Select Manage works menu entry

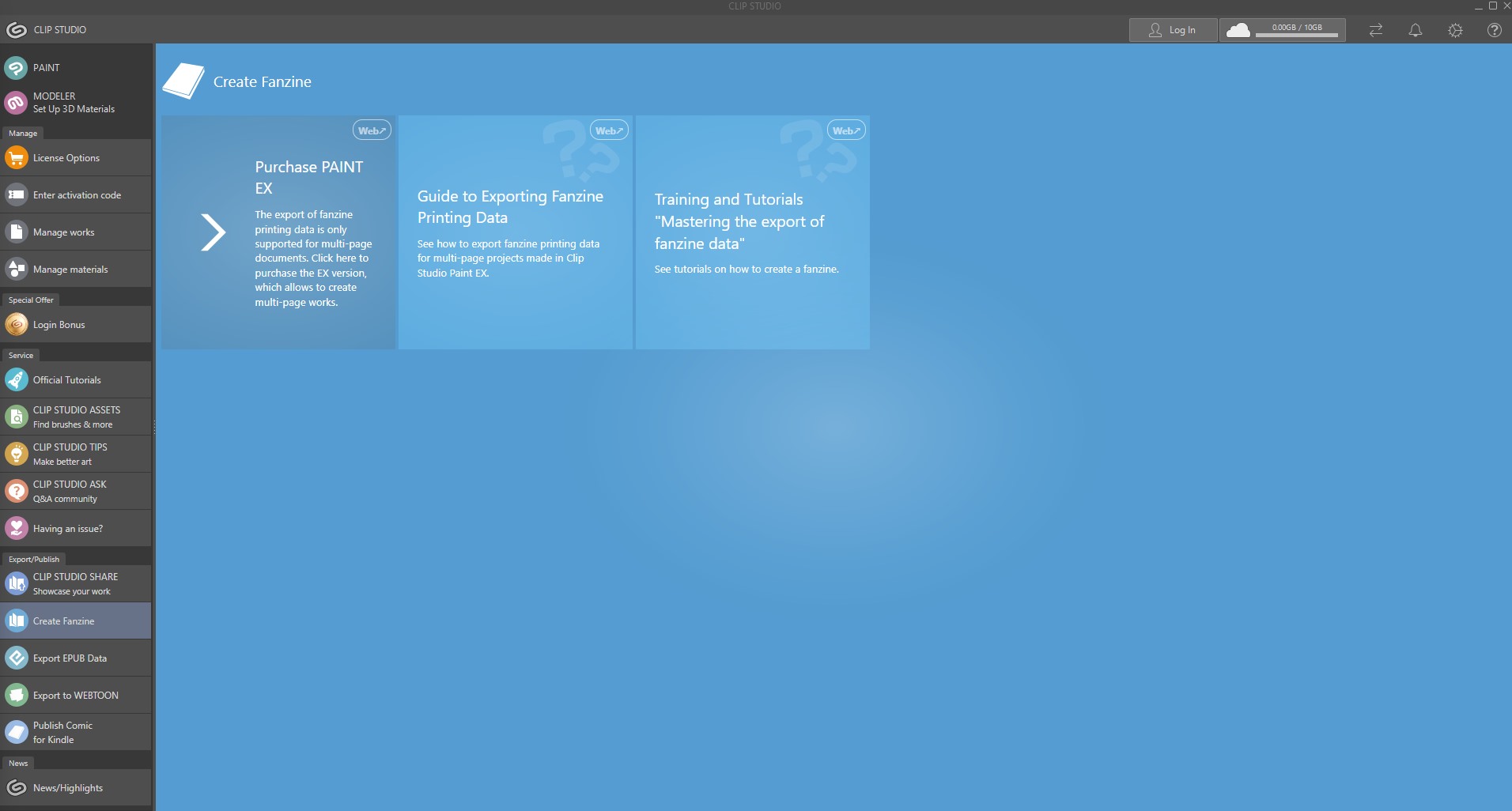coord(76,232)
